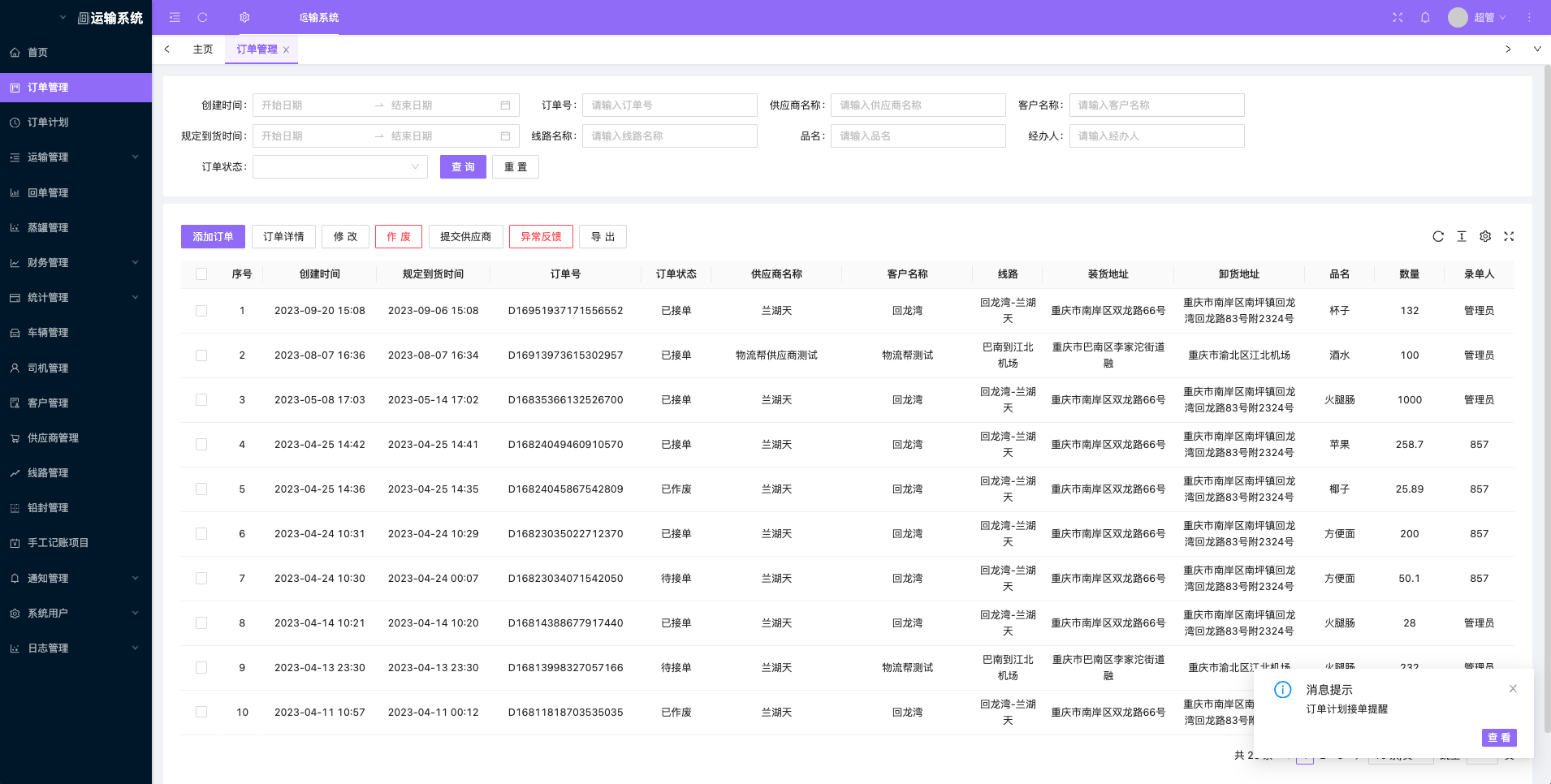Click the 重置 reset button
Viewport: 1551px width, 784px height.
[x=516, y=166]
